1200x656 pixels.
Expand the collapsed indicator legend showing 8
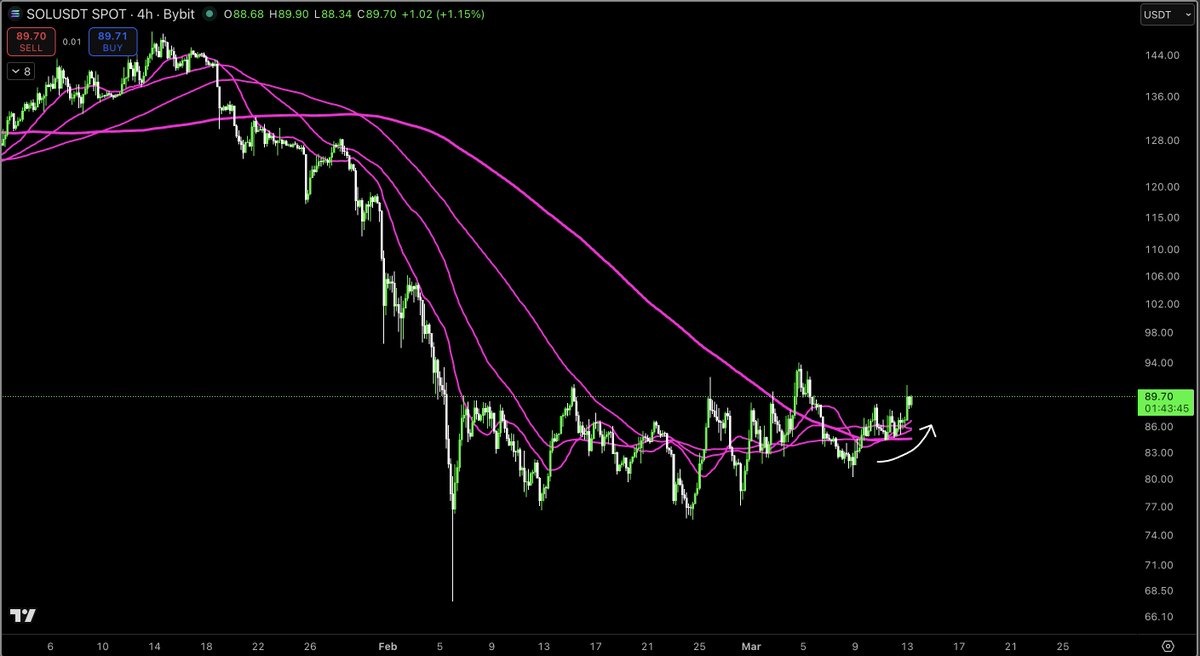(x=21, y=71)
